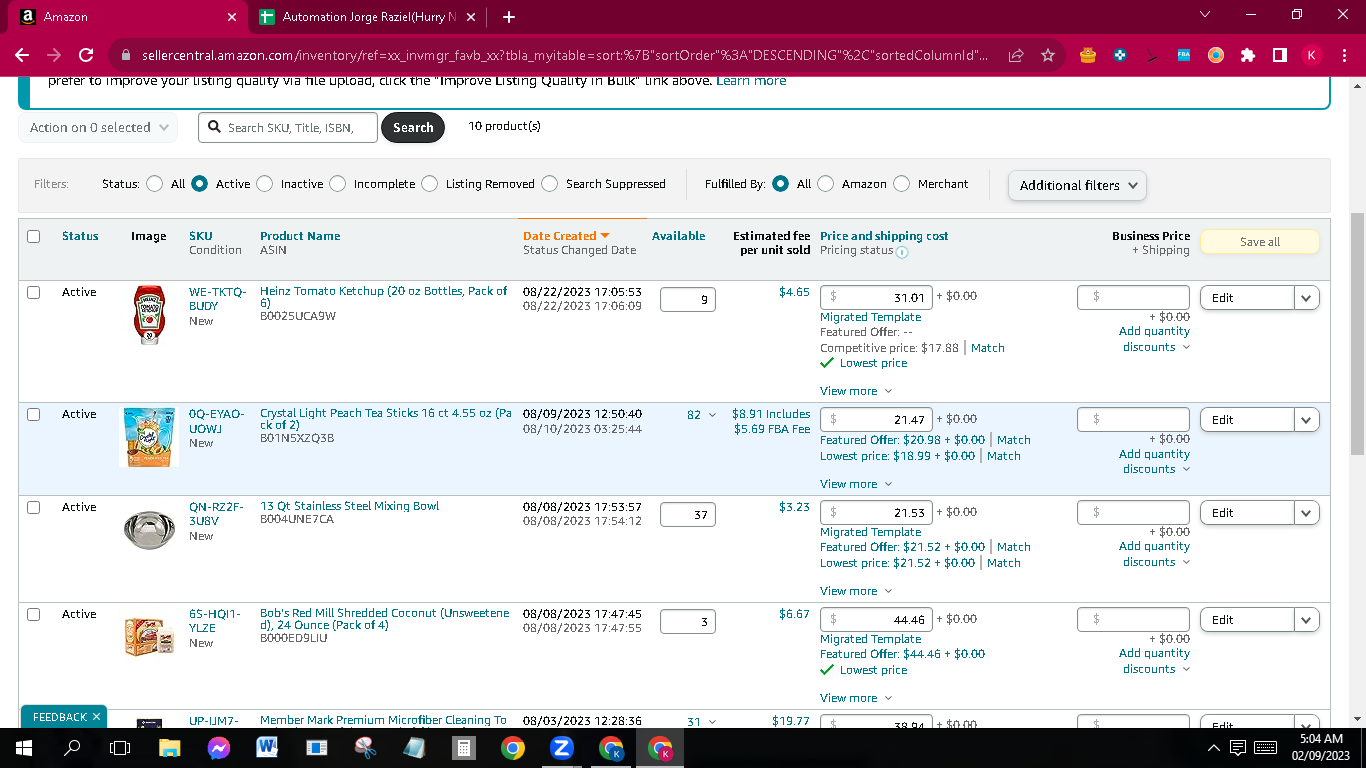This screenshot has width=1366, height=768.
Task: Check the Crystal Light Peach Tea row
Action: 33,414
